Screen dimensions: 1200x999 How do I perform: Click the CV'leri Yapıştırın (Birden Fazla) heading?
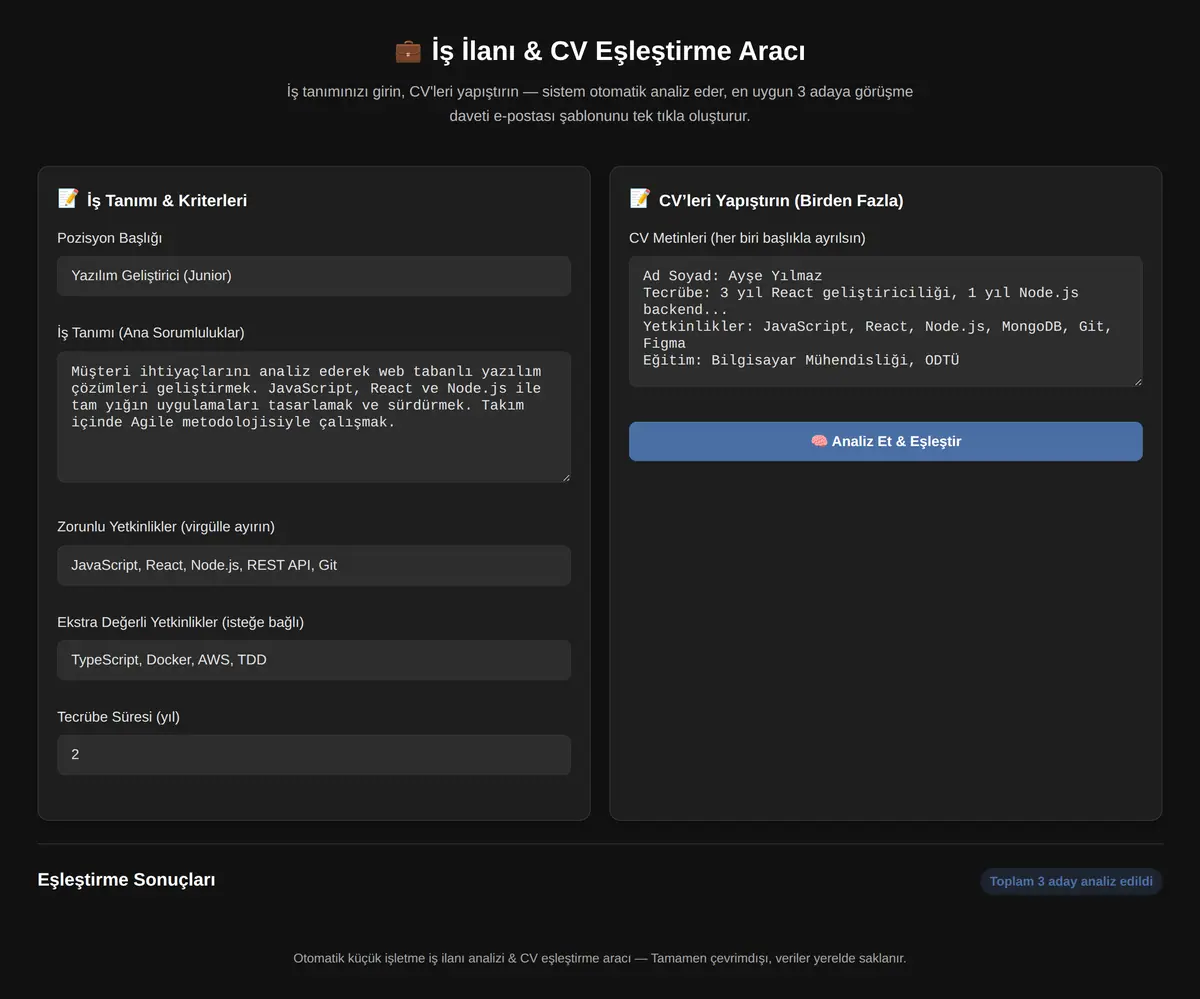tap(781, 200)
